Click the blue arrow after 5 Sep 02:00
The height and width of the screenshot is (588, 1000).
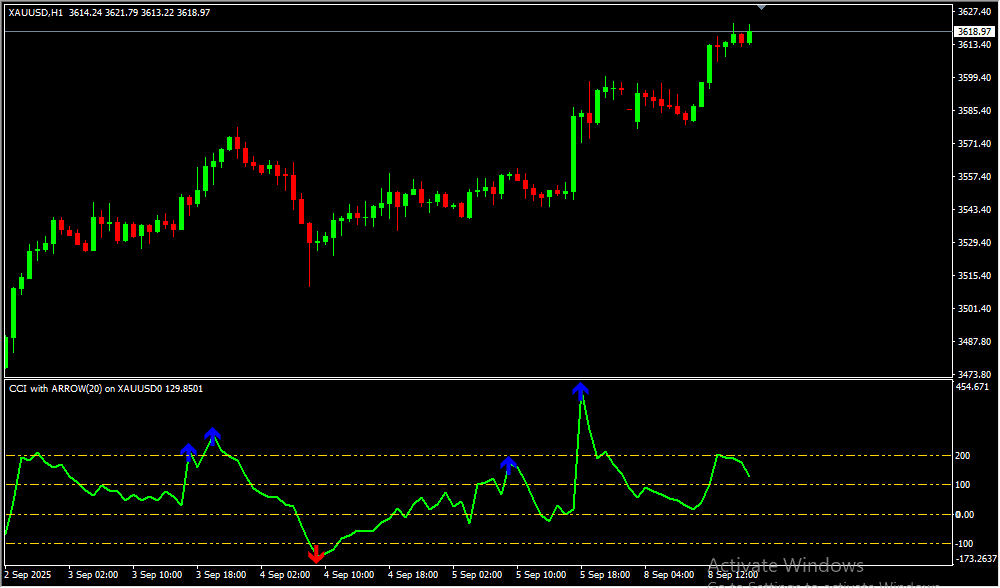pyautogui.click(x=508, y=462)
